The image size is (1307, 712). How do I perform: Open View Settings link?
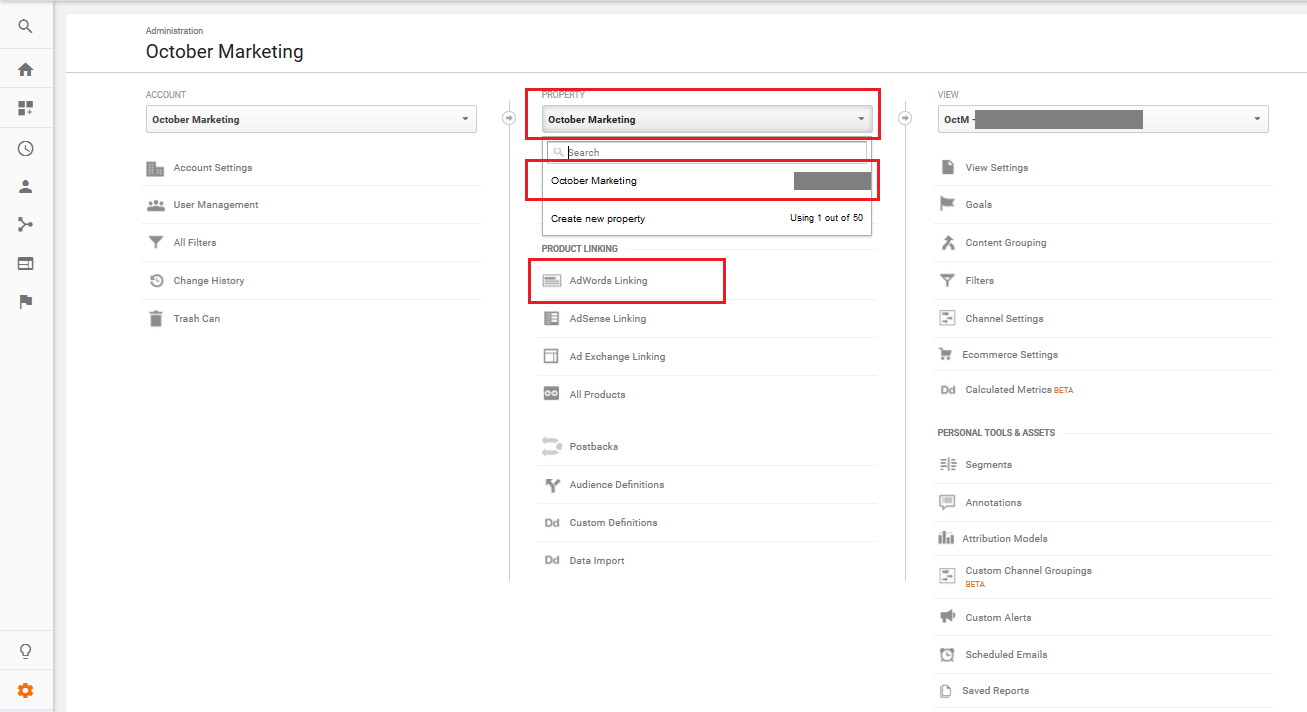click(997, 168)
